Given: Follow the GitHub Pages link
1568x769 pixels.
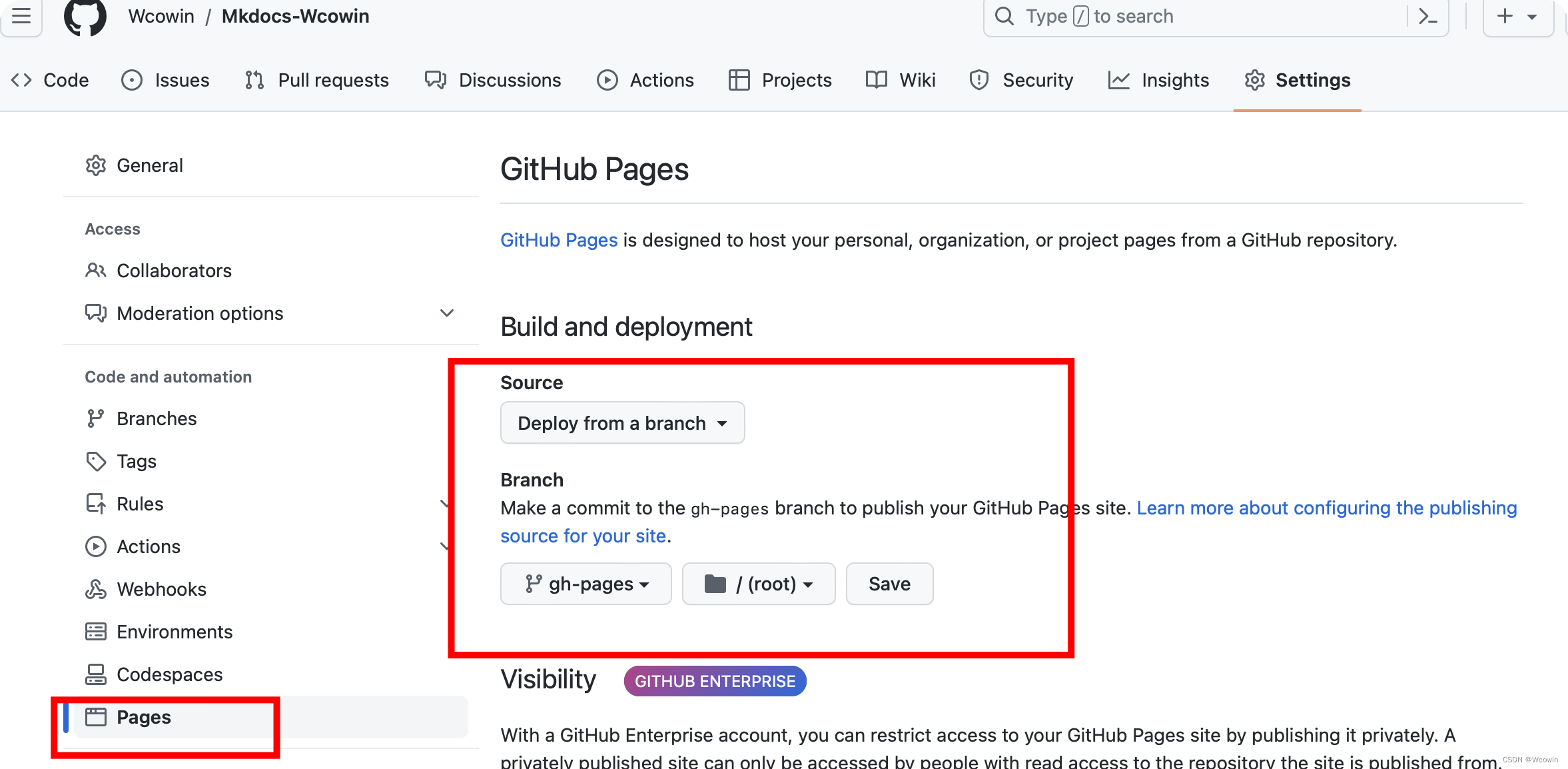Looking at the screenshot, I should click(558, 240).
